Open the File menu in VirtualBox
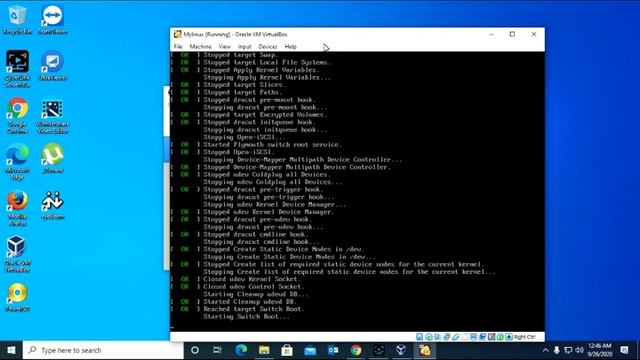 (178, 47)
